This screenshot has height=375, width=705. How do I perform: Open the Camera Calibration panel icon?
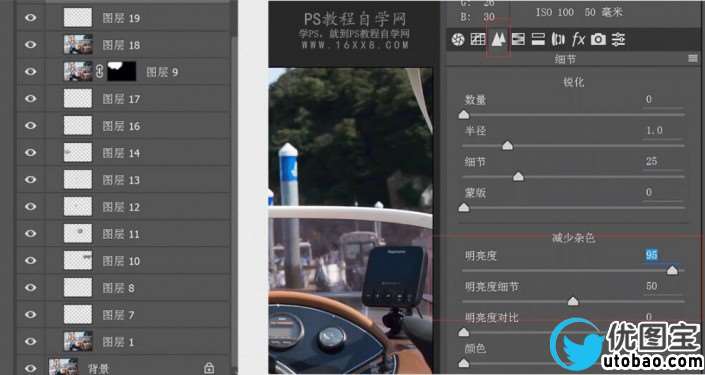click(598, 40)
